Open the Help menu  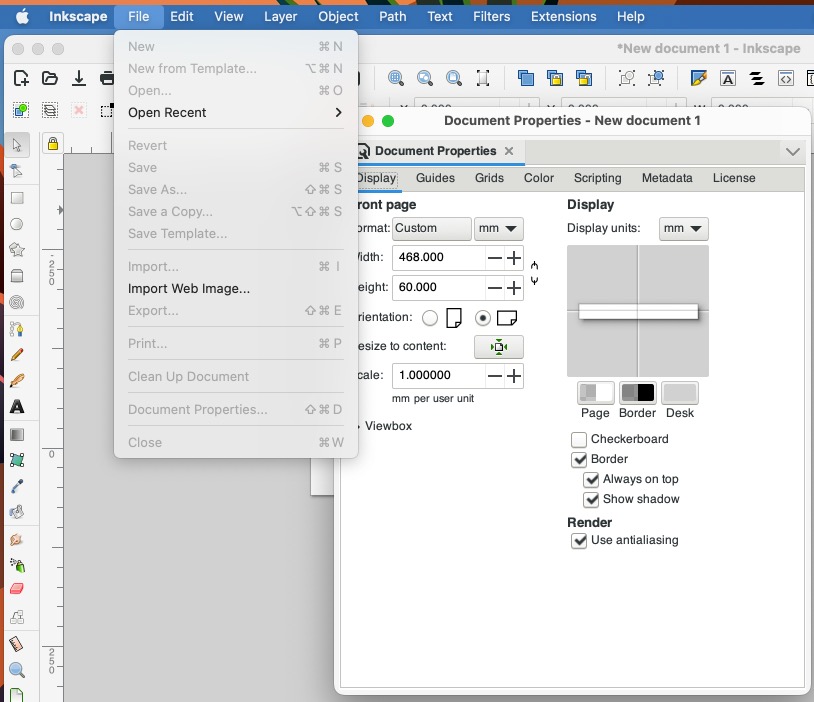(631, 17)
